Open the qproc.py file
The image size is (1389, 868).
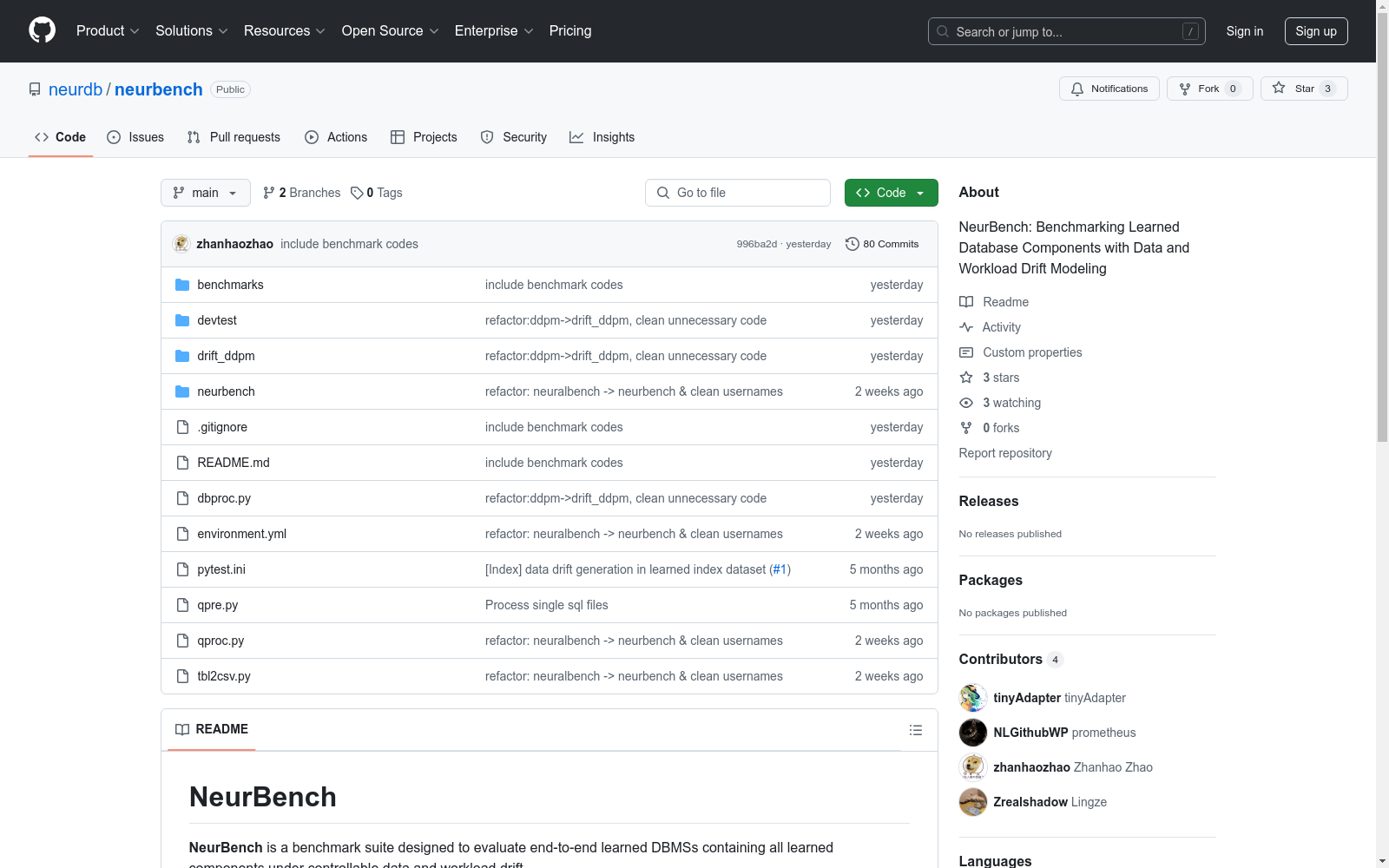pyautogui.click(x=221, y=641)
